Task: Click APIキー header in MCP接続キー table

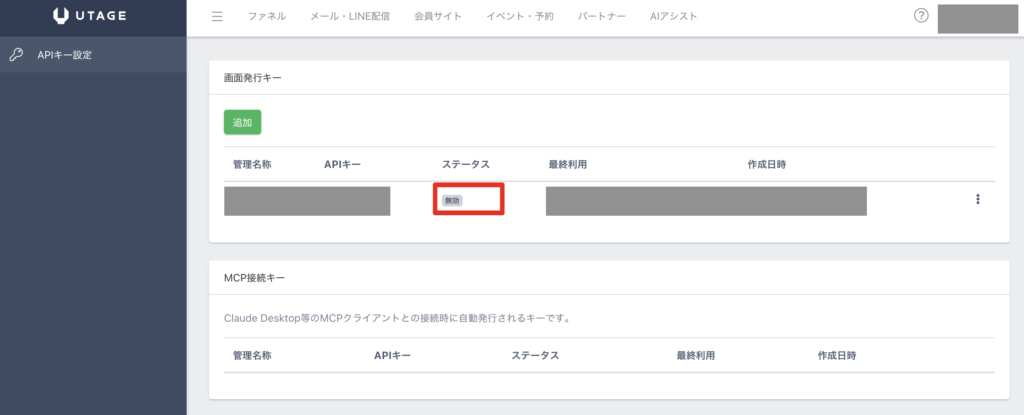Action: [x=392, y=355]
